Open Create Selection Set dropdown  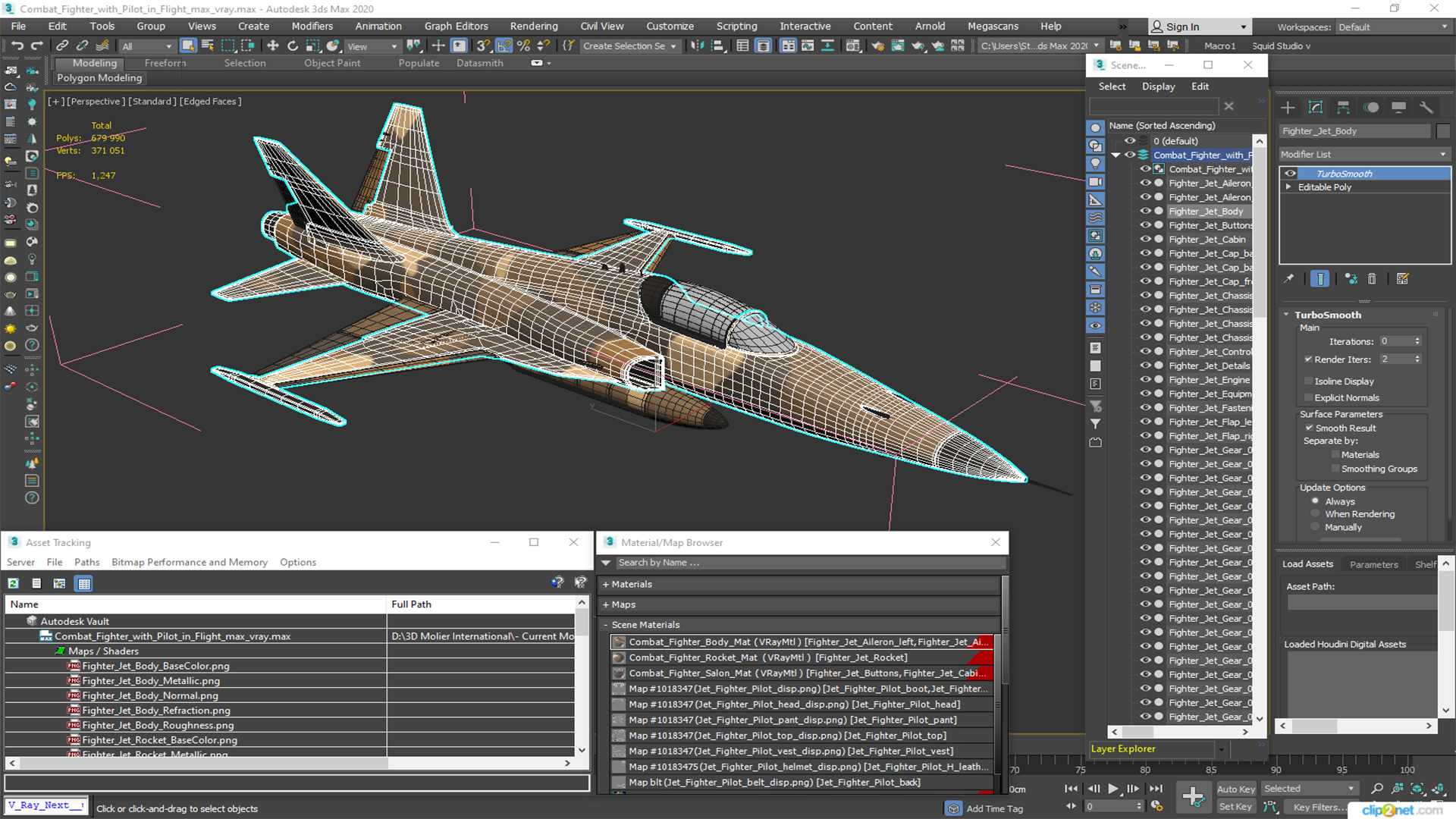coord(629,46)
